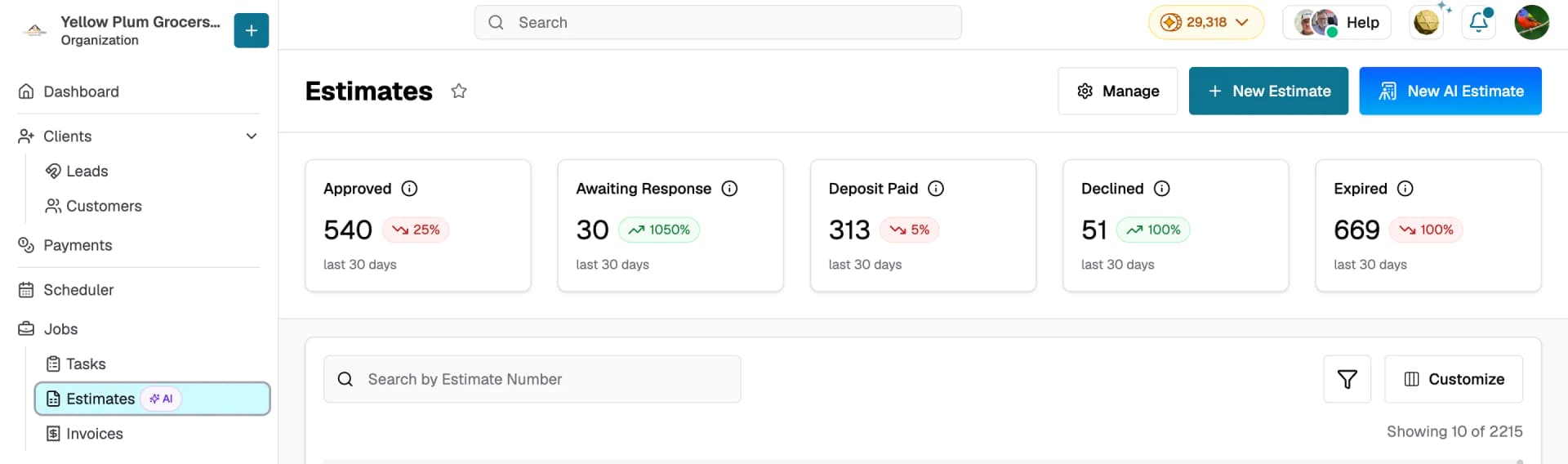Click magnifier icon in estimate search
This screenshot has width=1568, height=464.
pos(345,379)
